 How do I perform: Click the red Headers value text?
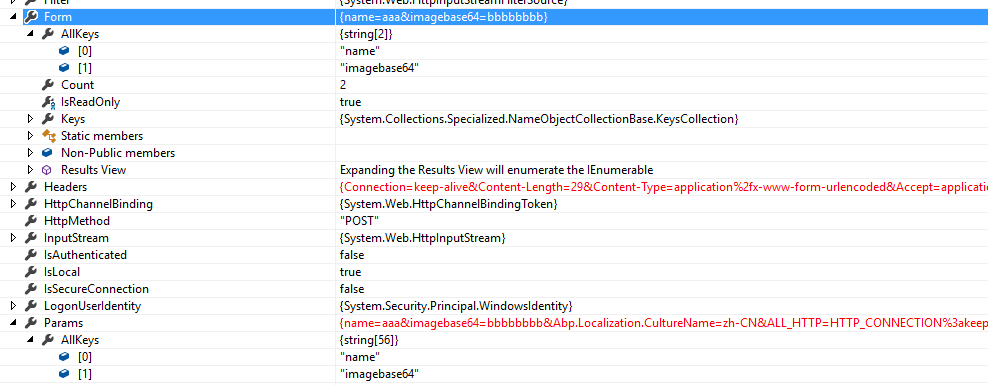pos(663,187)
